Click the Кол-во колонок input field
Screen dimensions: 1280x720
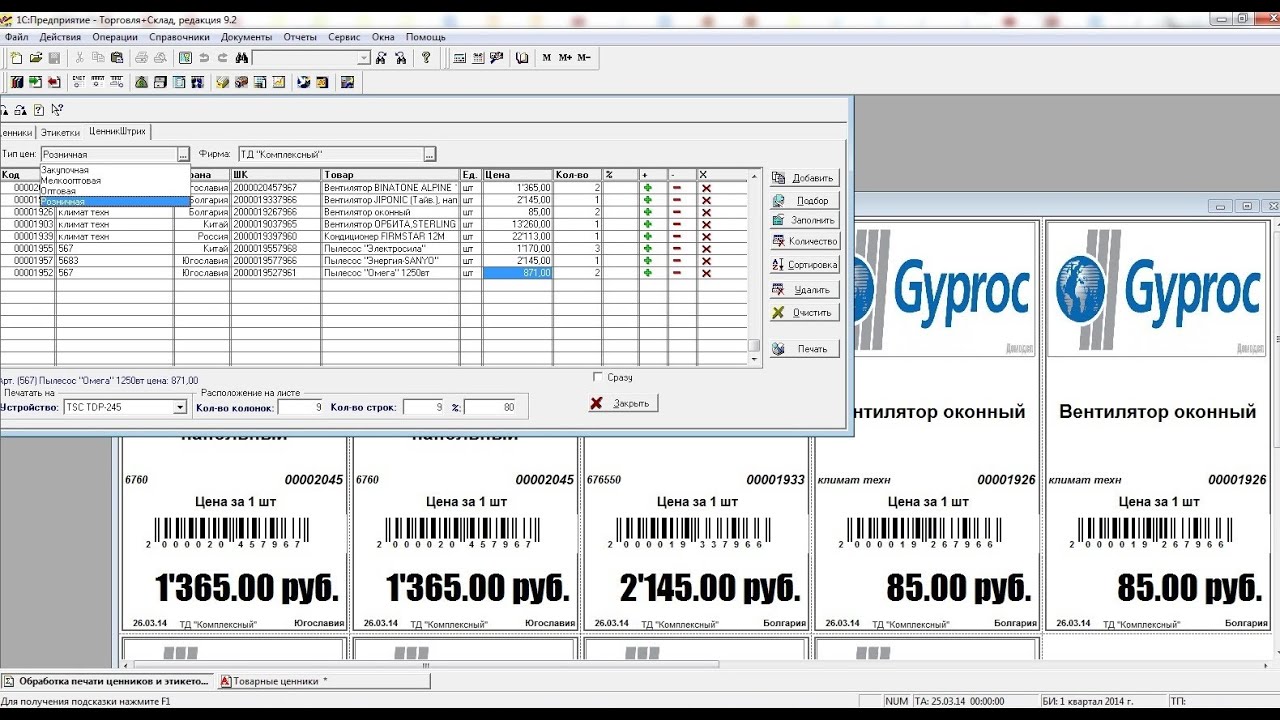[300, 407]
